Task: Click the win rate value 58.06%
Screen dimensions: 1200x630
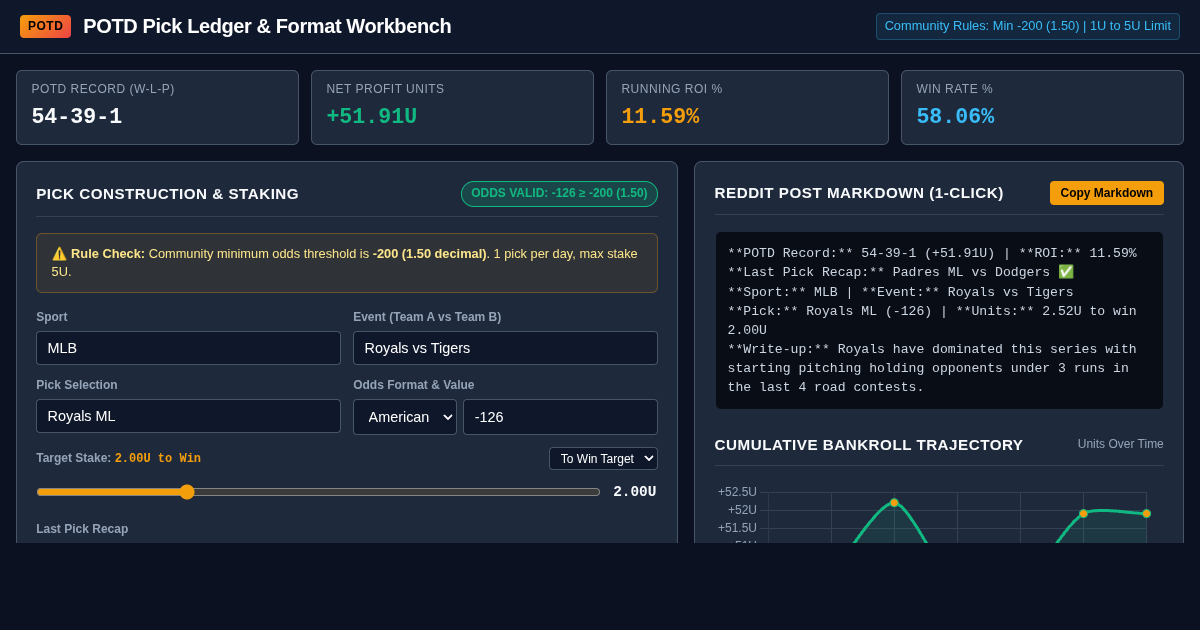Action: 955,117
